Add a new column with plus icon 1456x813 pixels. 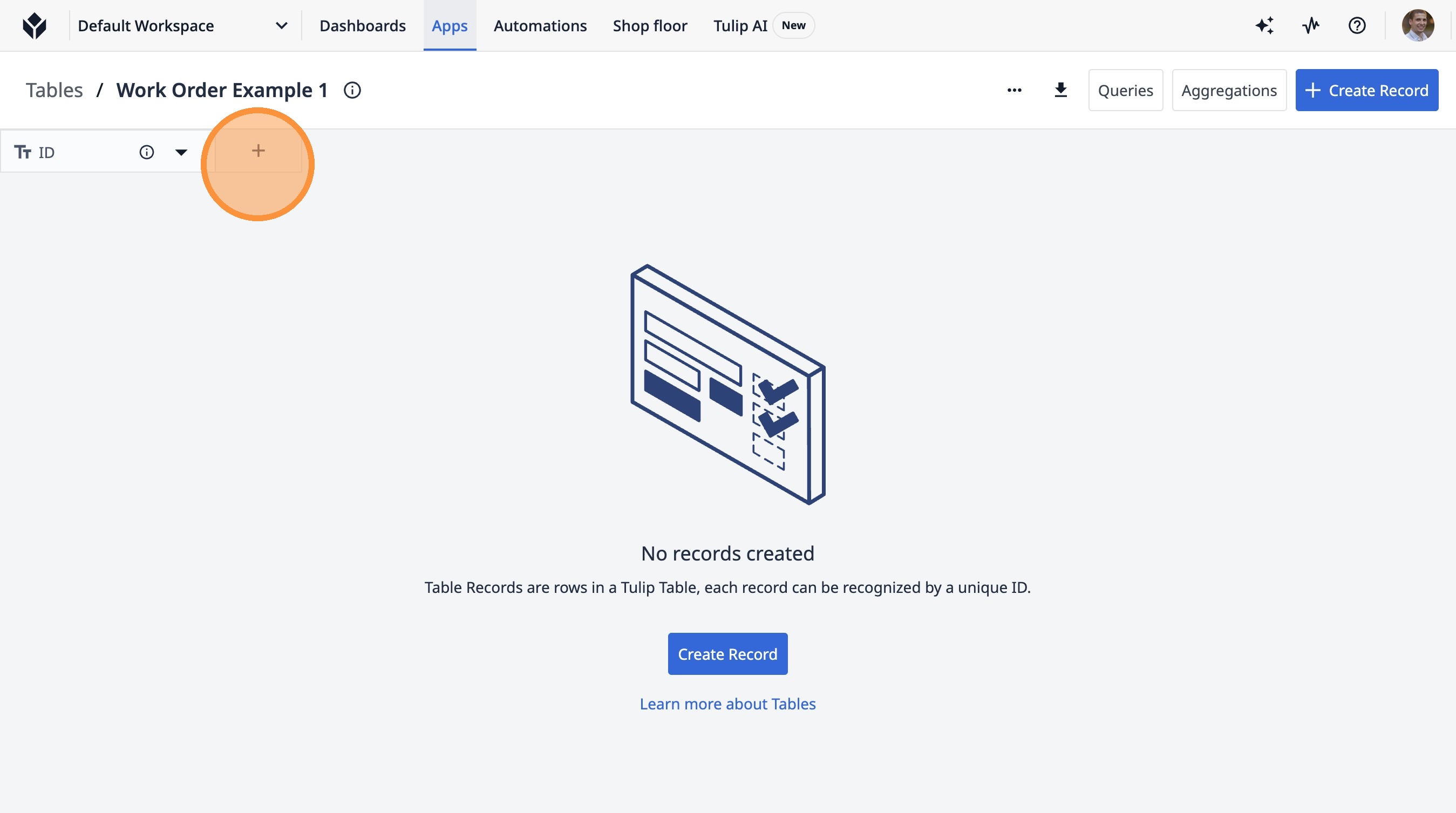point(258,151)
